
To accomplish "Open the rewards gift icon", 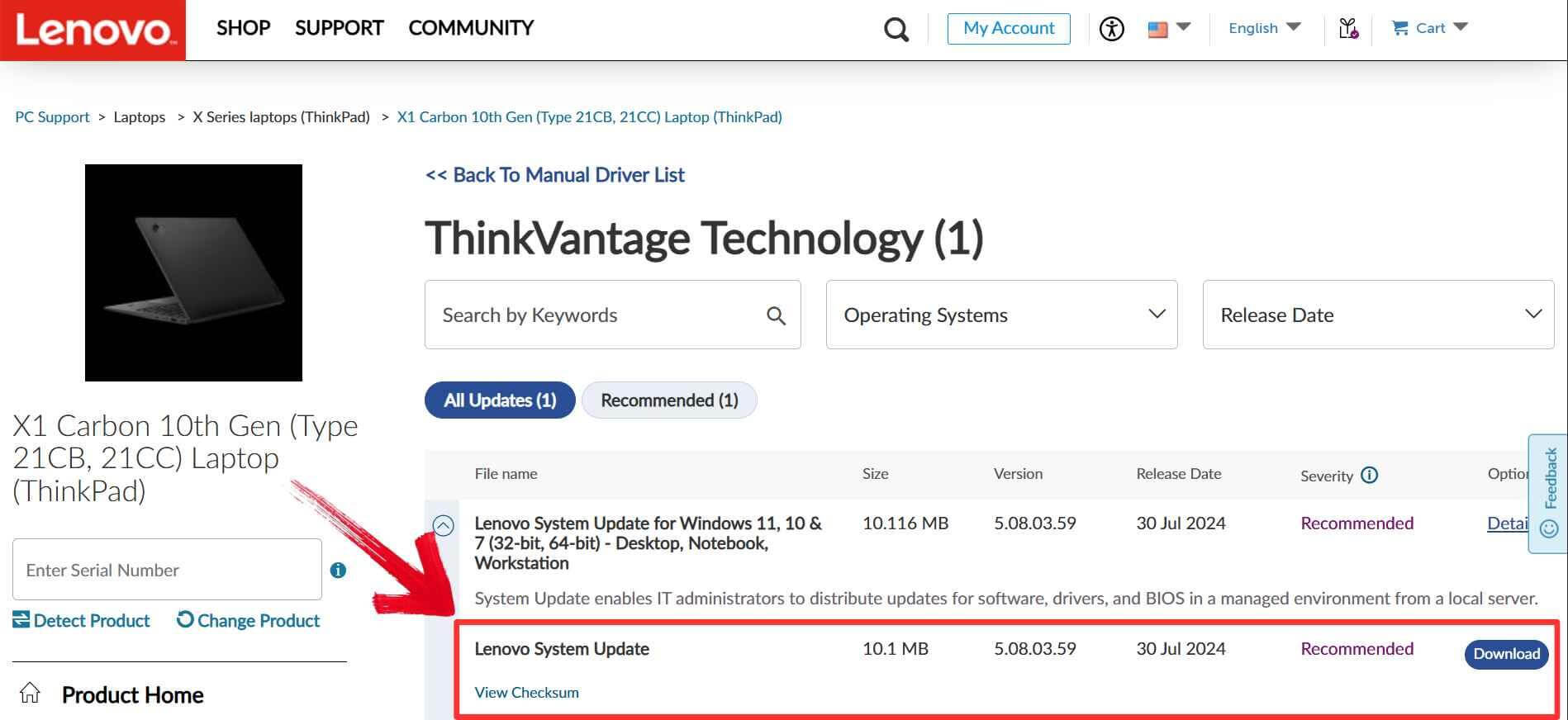I will click(1348, 29).
